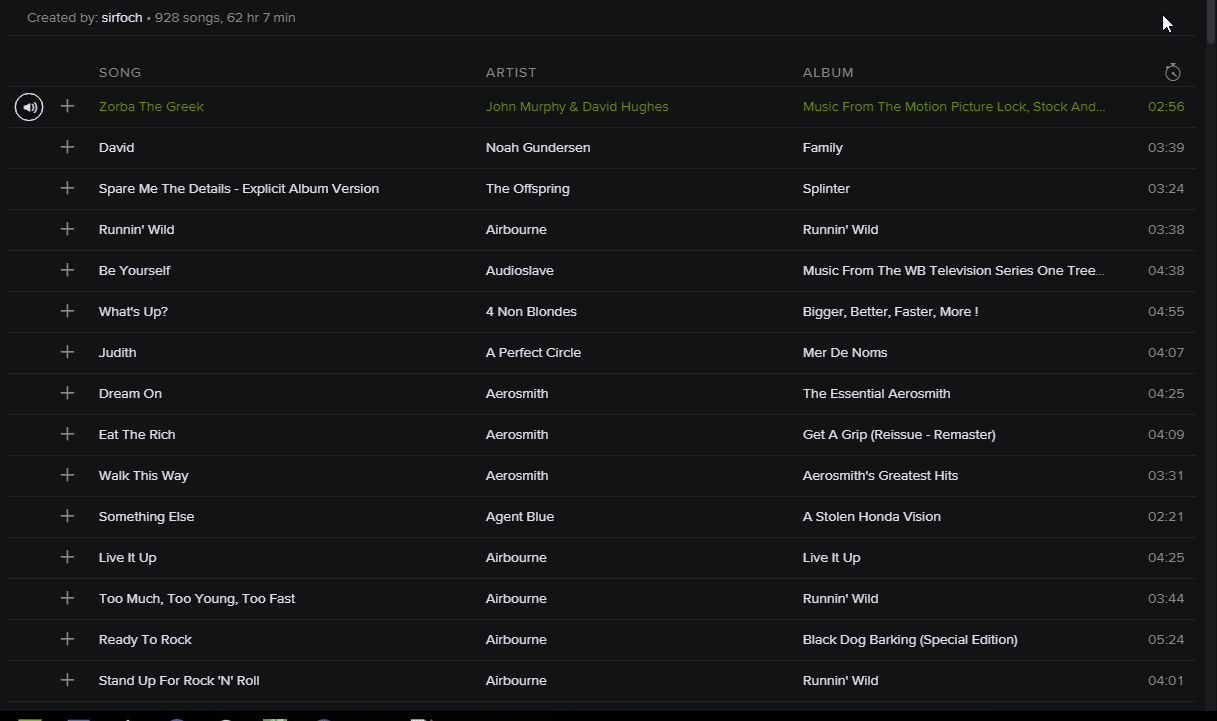Add Zorba The Greek with its plus icon
Viewport: 1217px width, 721px height.
tap(67, 106)
